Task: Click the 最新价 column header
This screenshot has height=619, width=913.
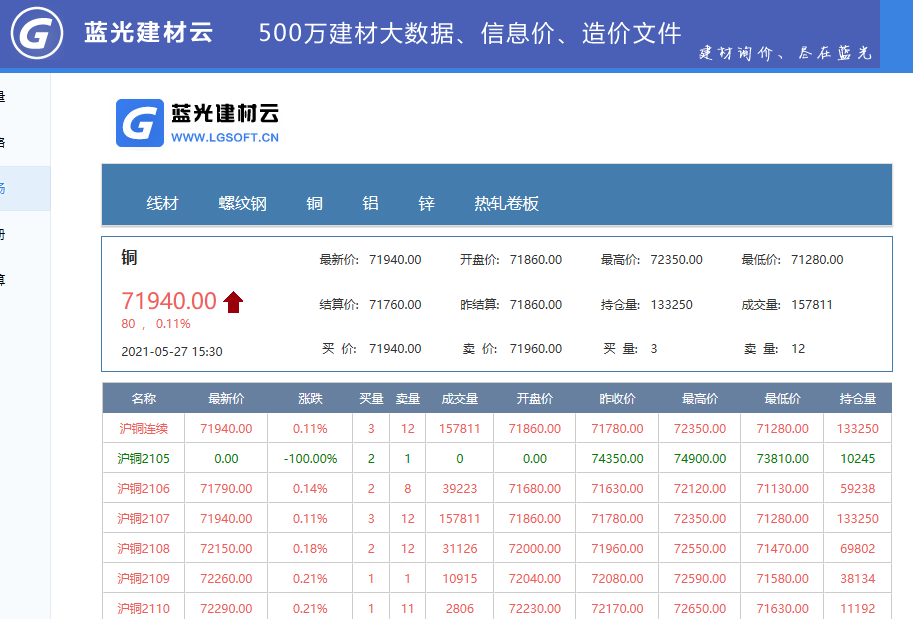Action: [226, 398]
